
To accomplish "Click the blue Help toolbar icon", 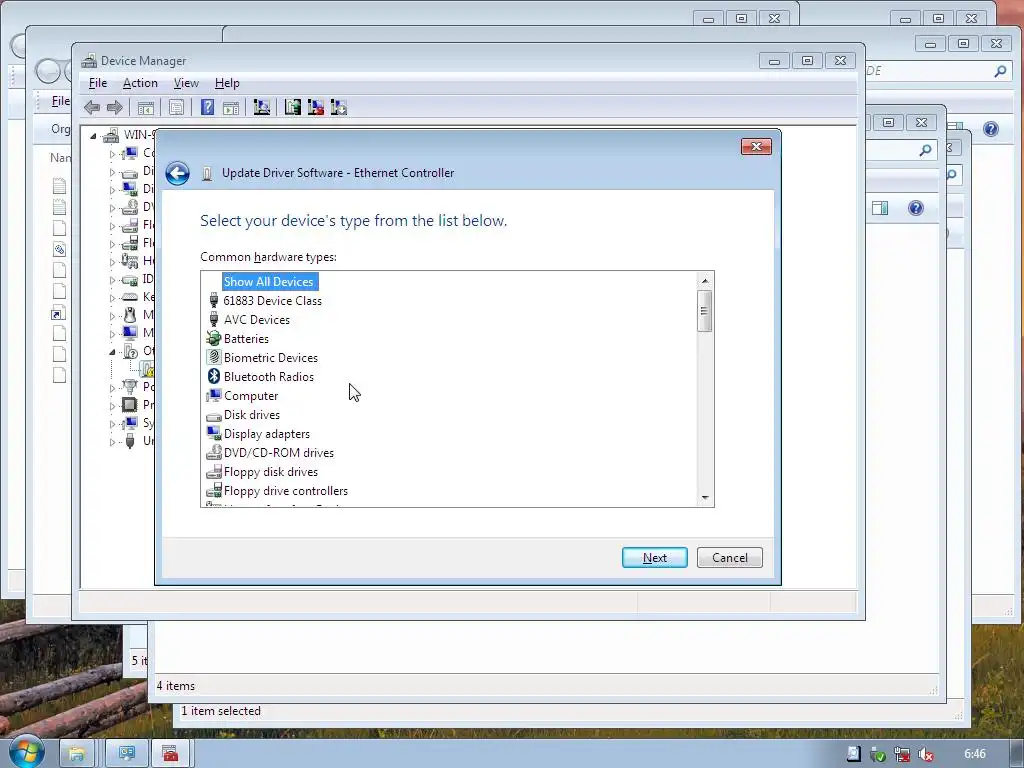I will (207, 107).
